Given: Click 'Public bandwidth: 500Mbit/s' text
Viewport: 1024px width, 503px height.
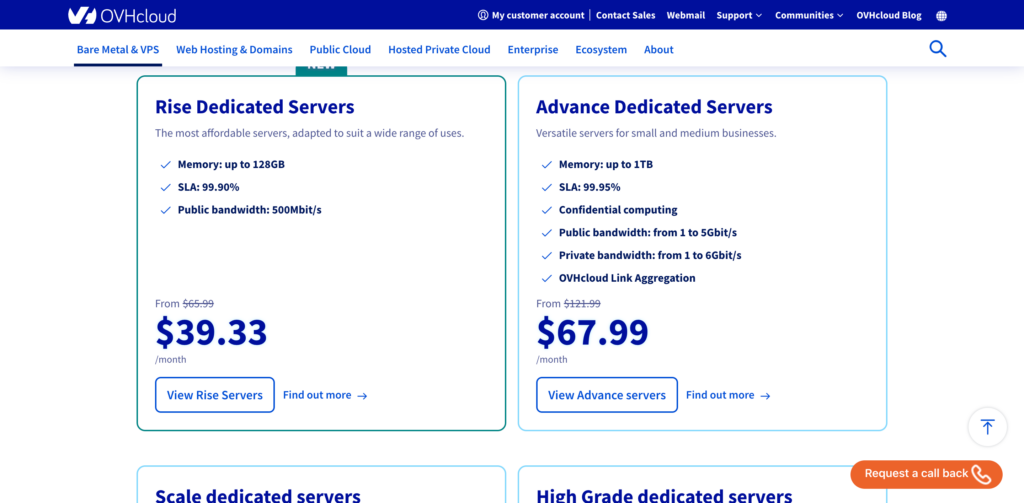Looking at the screenshot, I should [x=249, y=210].
